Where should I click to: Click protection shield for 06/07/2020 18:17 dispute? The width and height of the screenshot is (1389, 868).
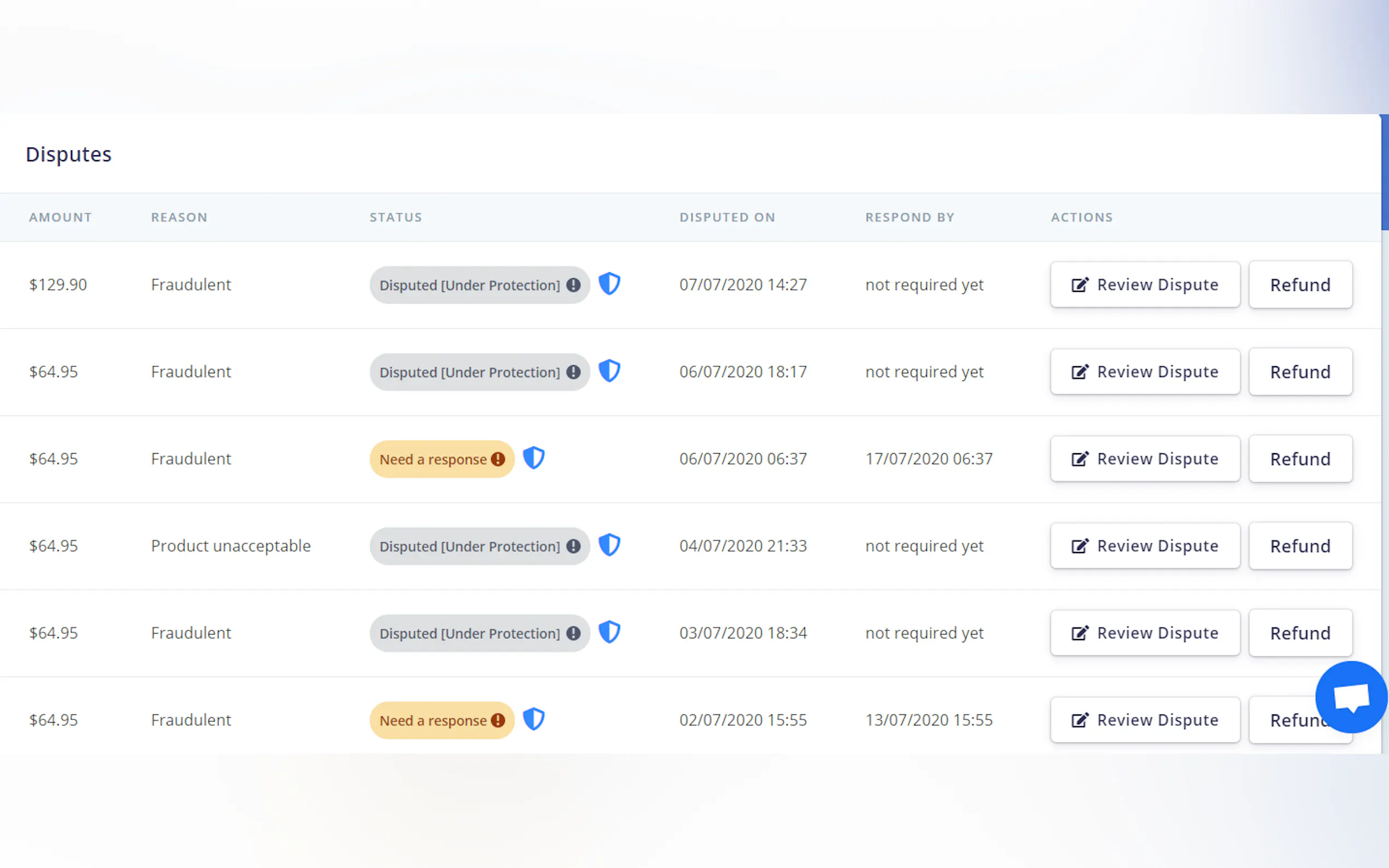tap(609, 371)
